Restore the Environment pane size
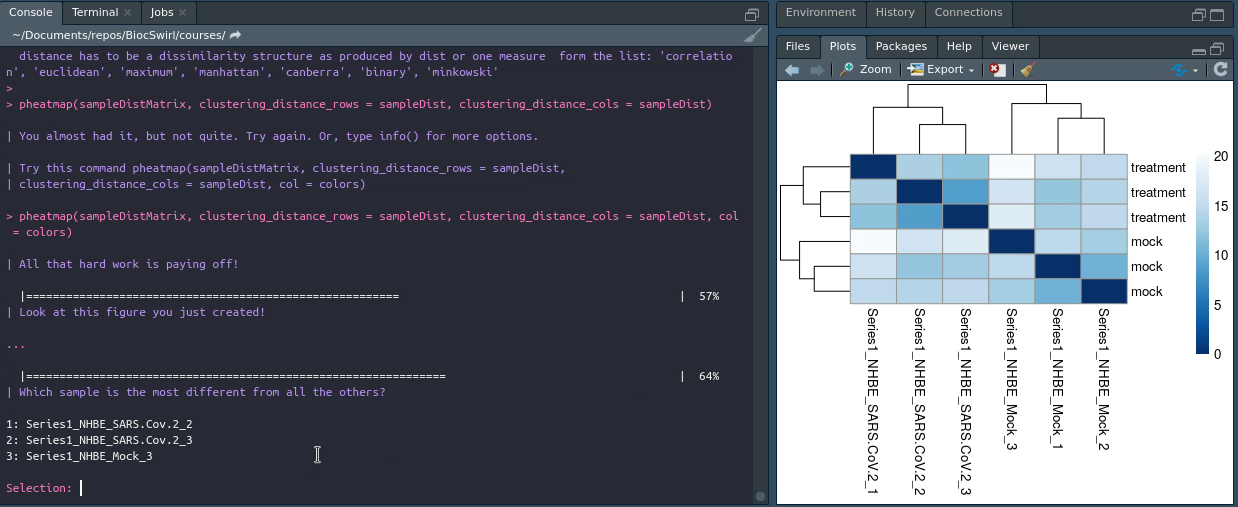Screen dimensions: 1238x507 tap(1199, 14)
